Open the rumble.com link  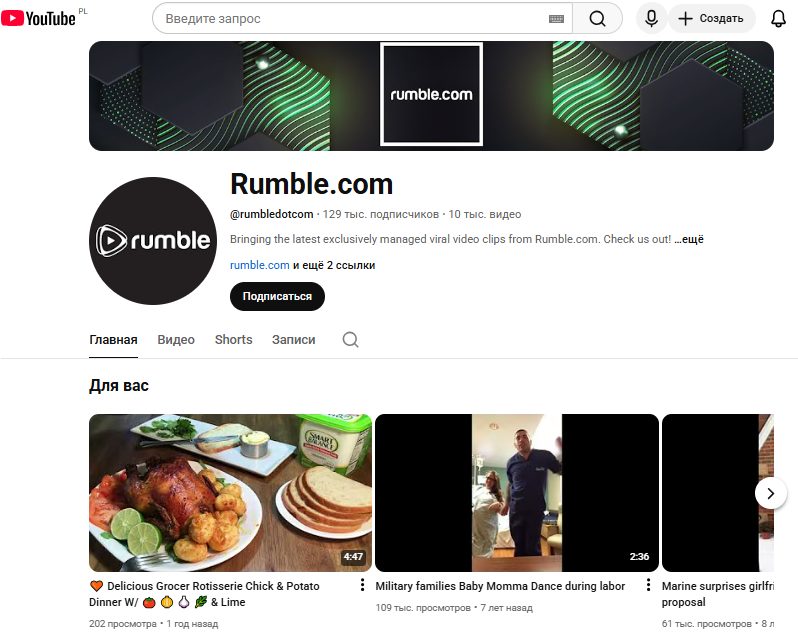[260, 265]
